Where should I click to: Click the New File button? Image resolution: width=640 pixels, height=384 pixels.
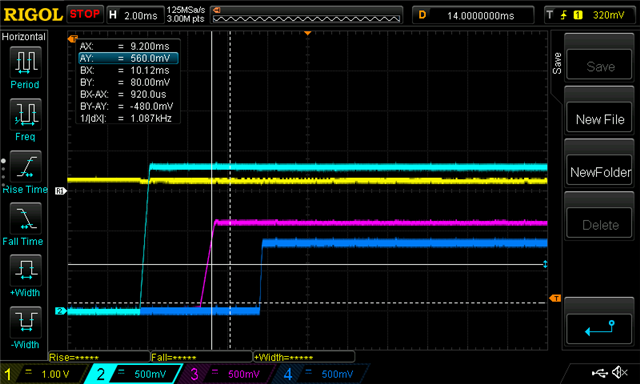coord(599,119)
